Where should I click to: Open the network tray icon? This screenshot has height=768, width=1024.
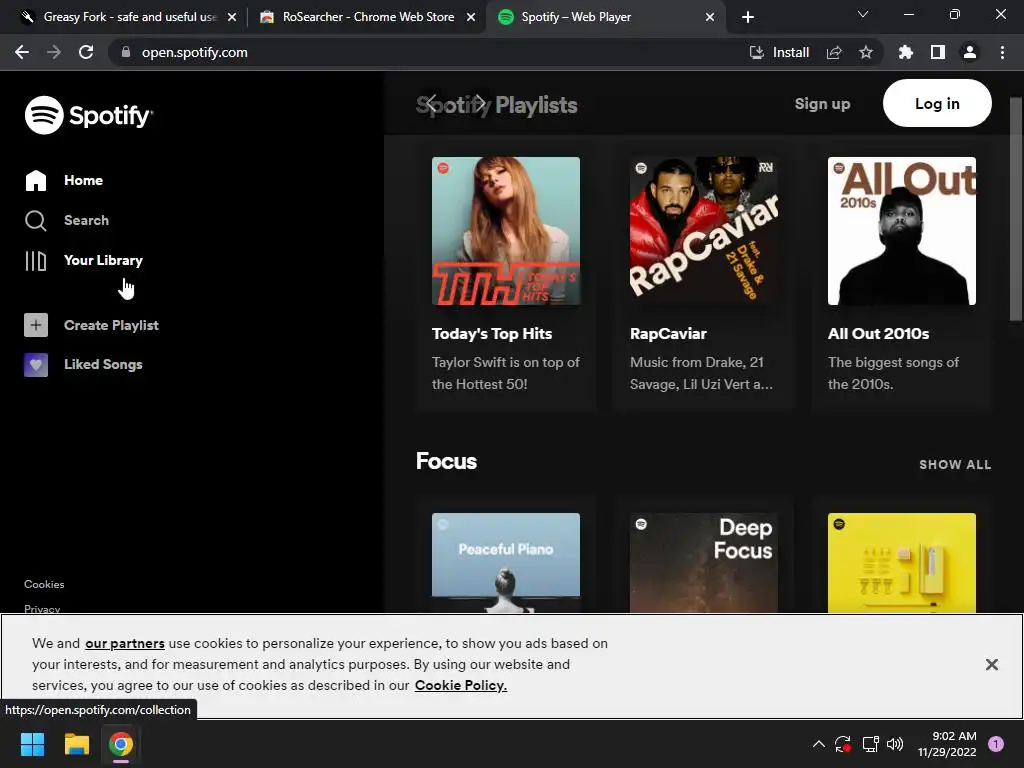(x=871, y=744)
